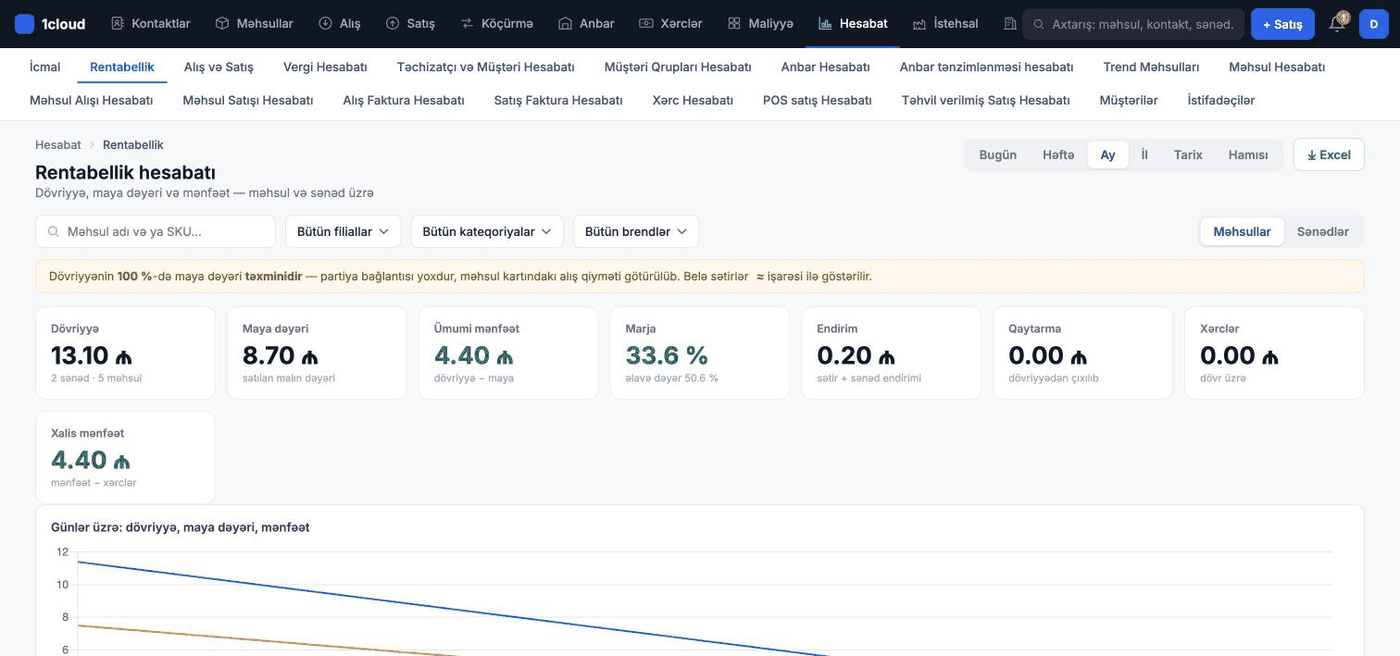The image size is (1400, 656).
Task: Open the İstehsal production section
Action: (945, 23)
